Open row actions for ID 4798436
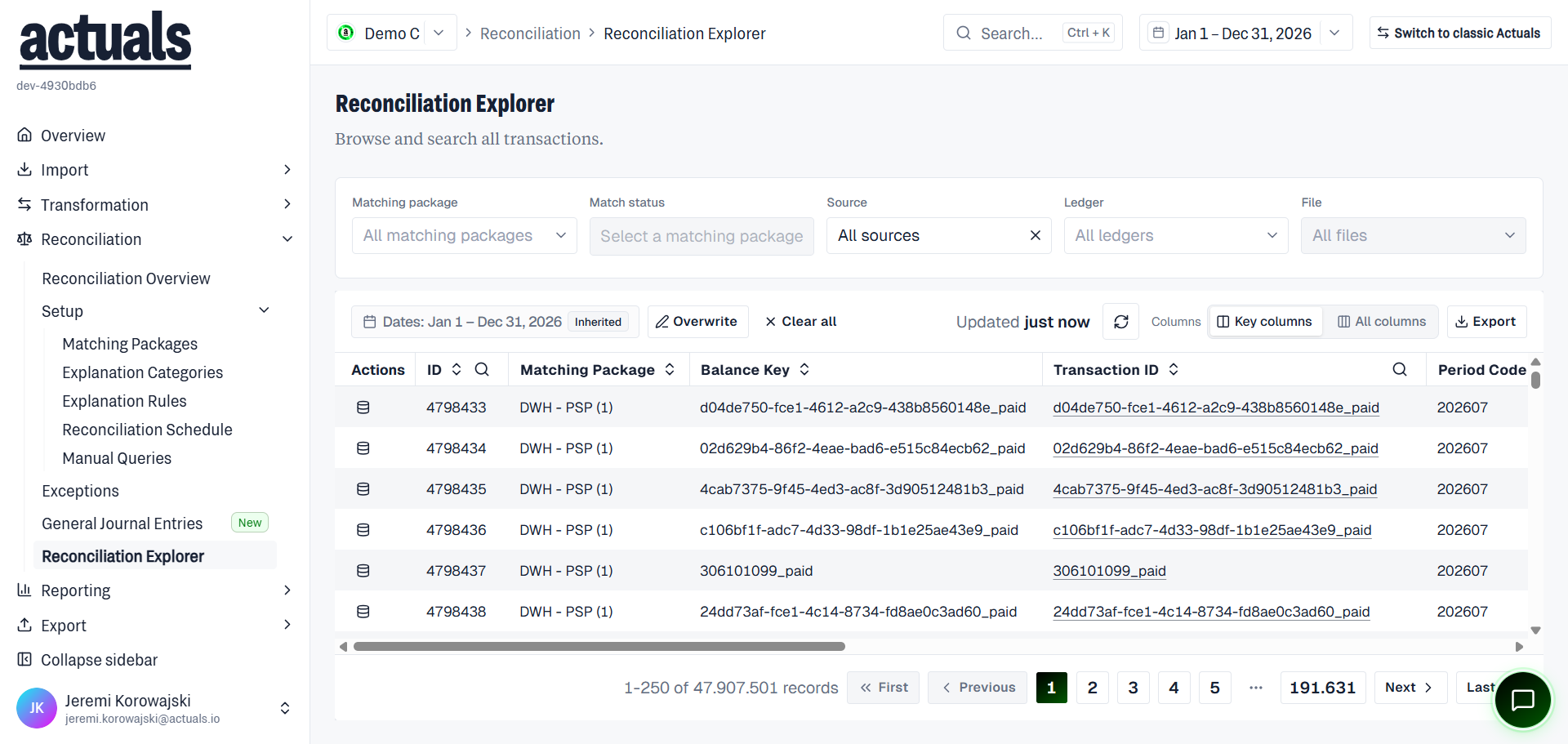Viewport: 1568px width, 744px height. [x=363, y=530]
